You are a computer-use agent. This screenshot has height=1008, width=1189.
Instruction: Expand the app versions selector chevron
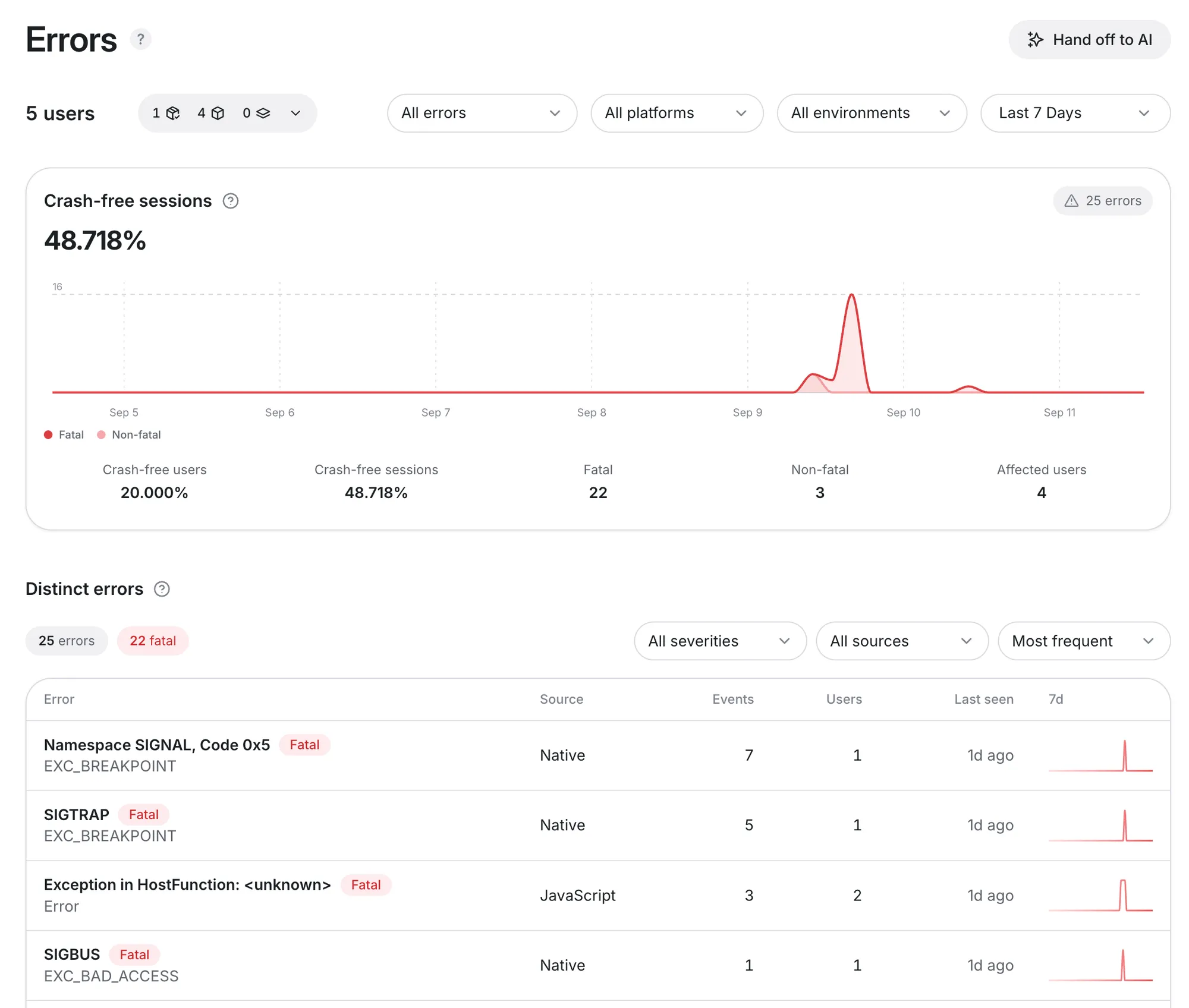click(x=295, y=113)
